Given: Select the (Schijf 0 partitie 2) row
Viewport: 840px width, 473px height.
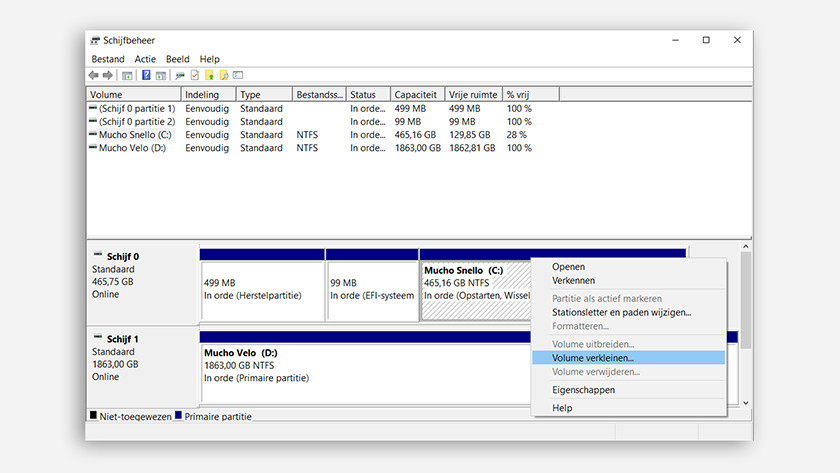Looking at the screenshot, I should coord(323,122).
